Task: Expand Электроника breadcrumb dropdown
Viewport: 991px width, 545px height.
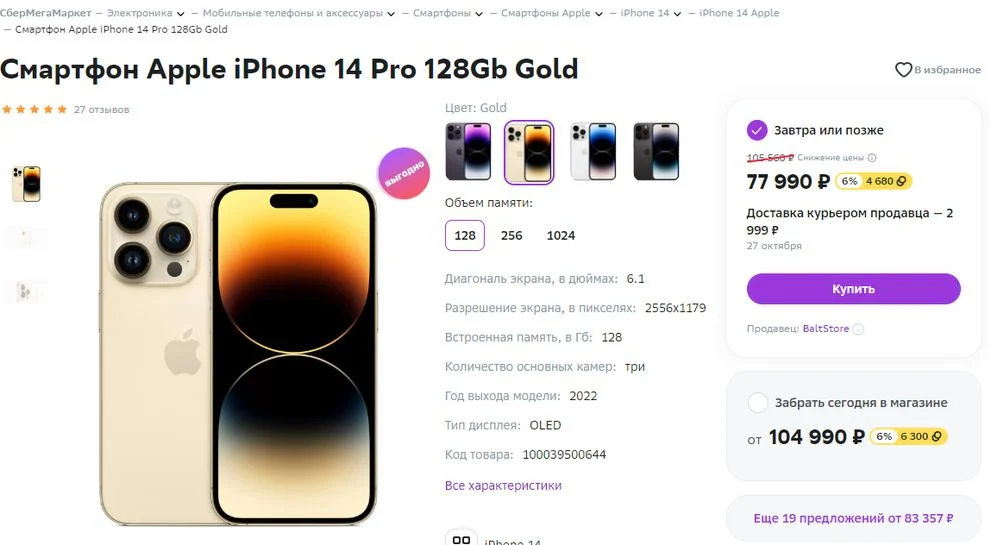Action: click(181, 13)
